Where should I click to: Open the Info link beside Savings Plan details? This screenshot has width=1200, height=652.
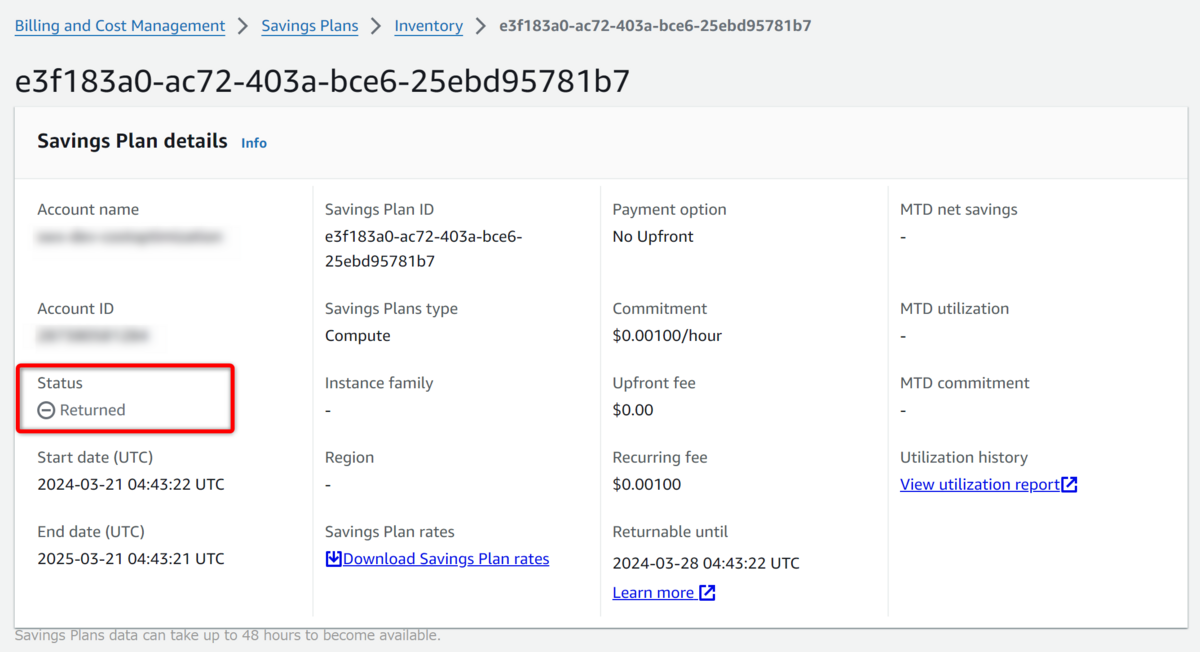click(x=254, y=143)
